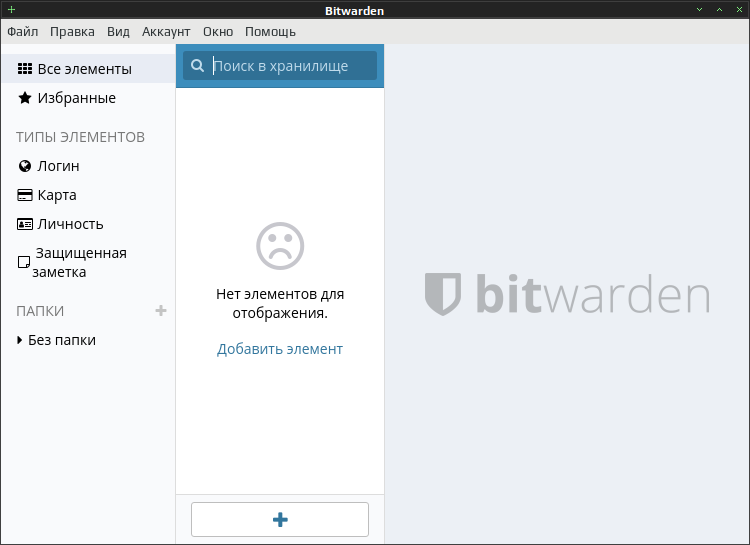Minimize the Bitwarden window
The width and height of the screenshot is (750, 545).
699,10
